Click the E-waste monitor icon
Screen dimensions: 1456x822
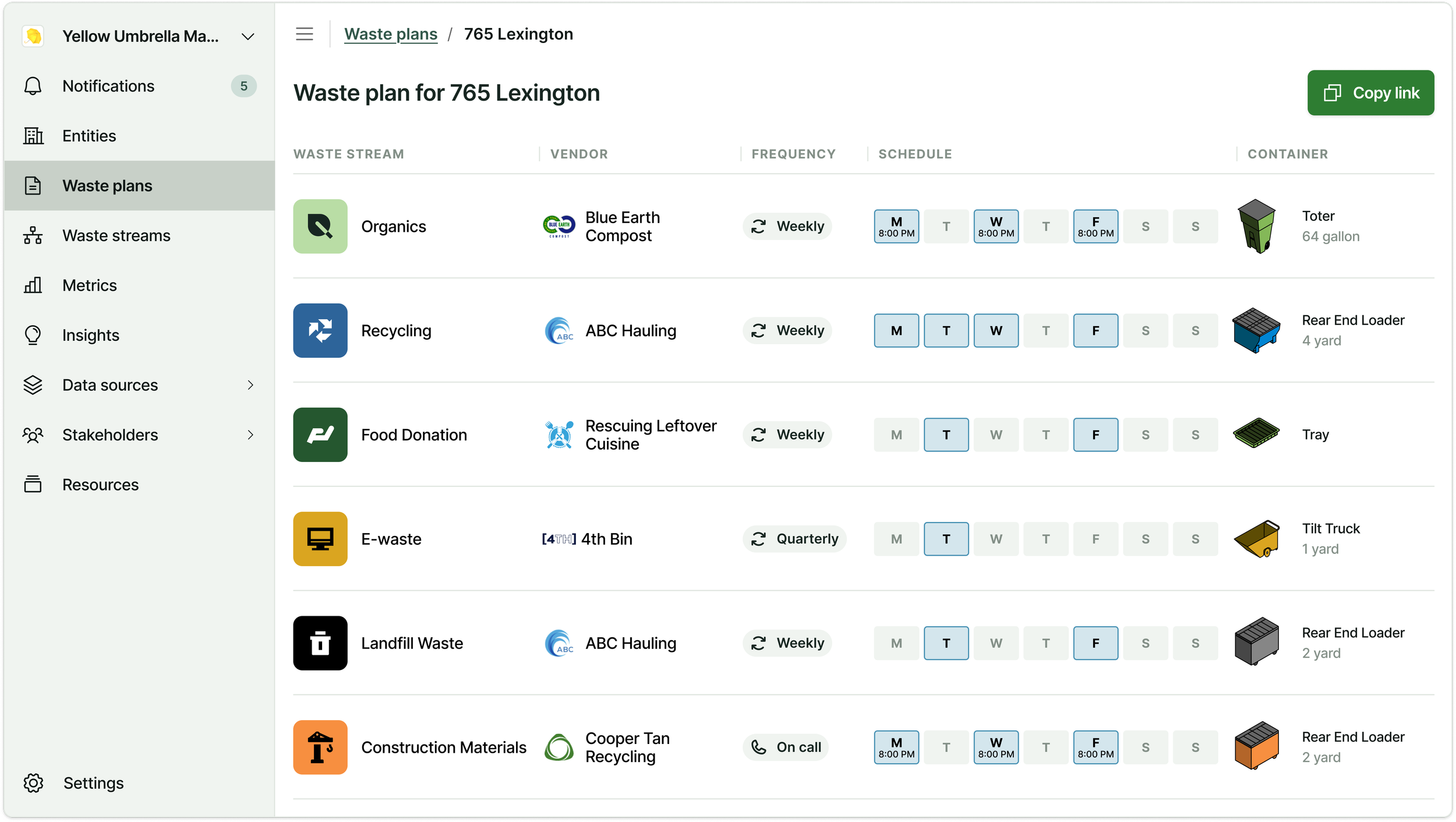(320, 539)
